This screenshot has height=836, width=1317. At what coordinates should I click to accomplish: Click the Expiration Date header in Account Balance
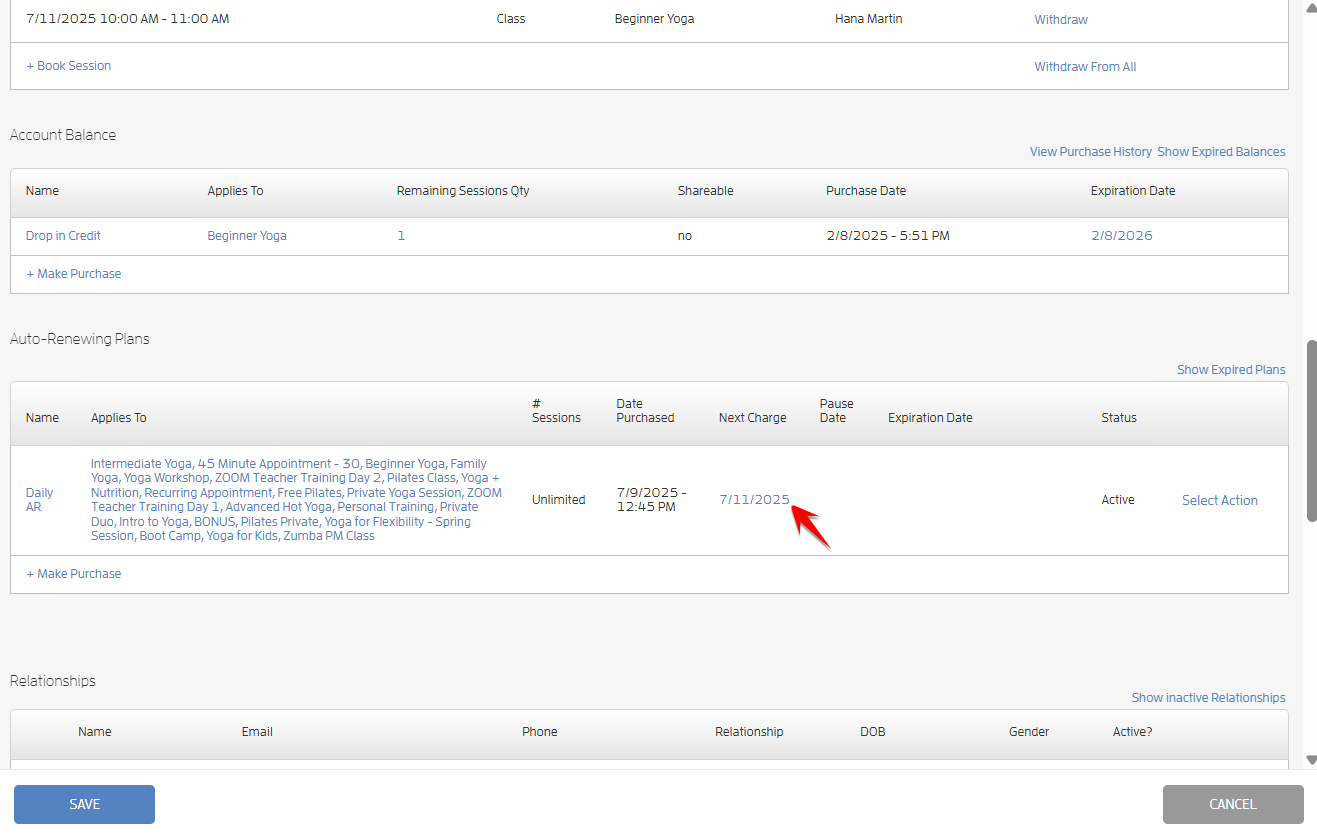click(x=1133, y=191)
